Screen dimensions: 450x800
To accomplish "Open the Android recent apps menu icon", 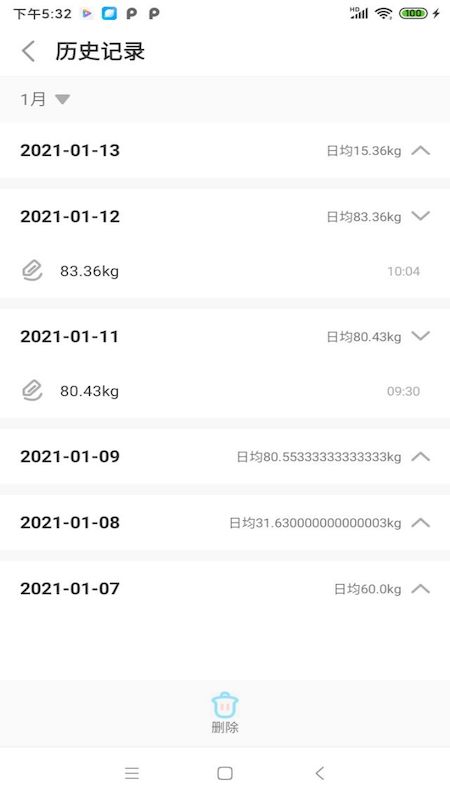I will tap(132, 773).
